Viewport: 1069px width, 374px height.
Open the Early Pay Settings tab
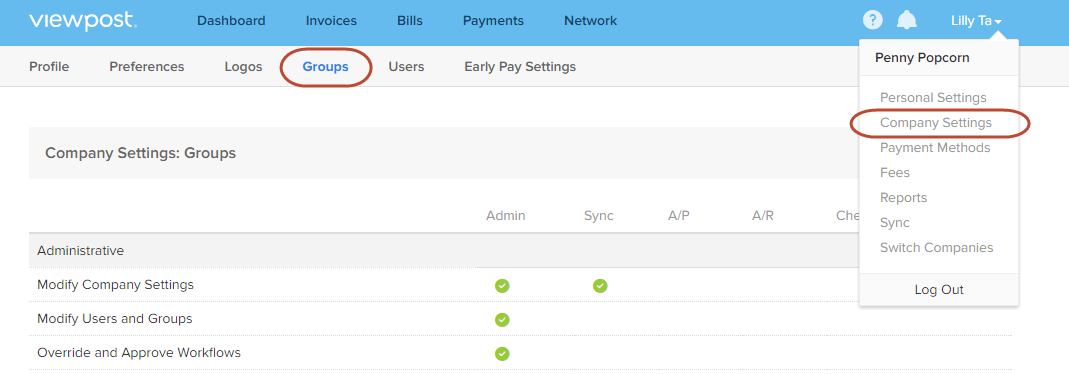520,67
